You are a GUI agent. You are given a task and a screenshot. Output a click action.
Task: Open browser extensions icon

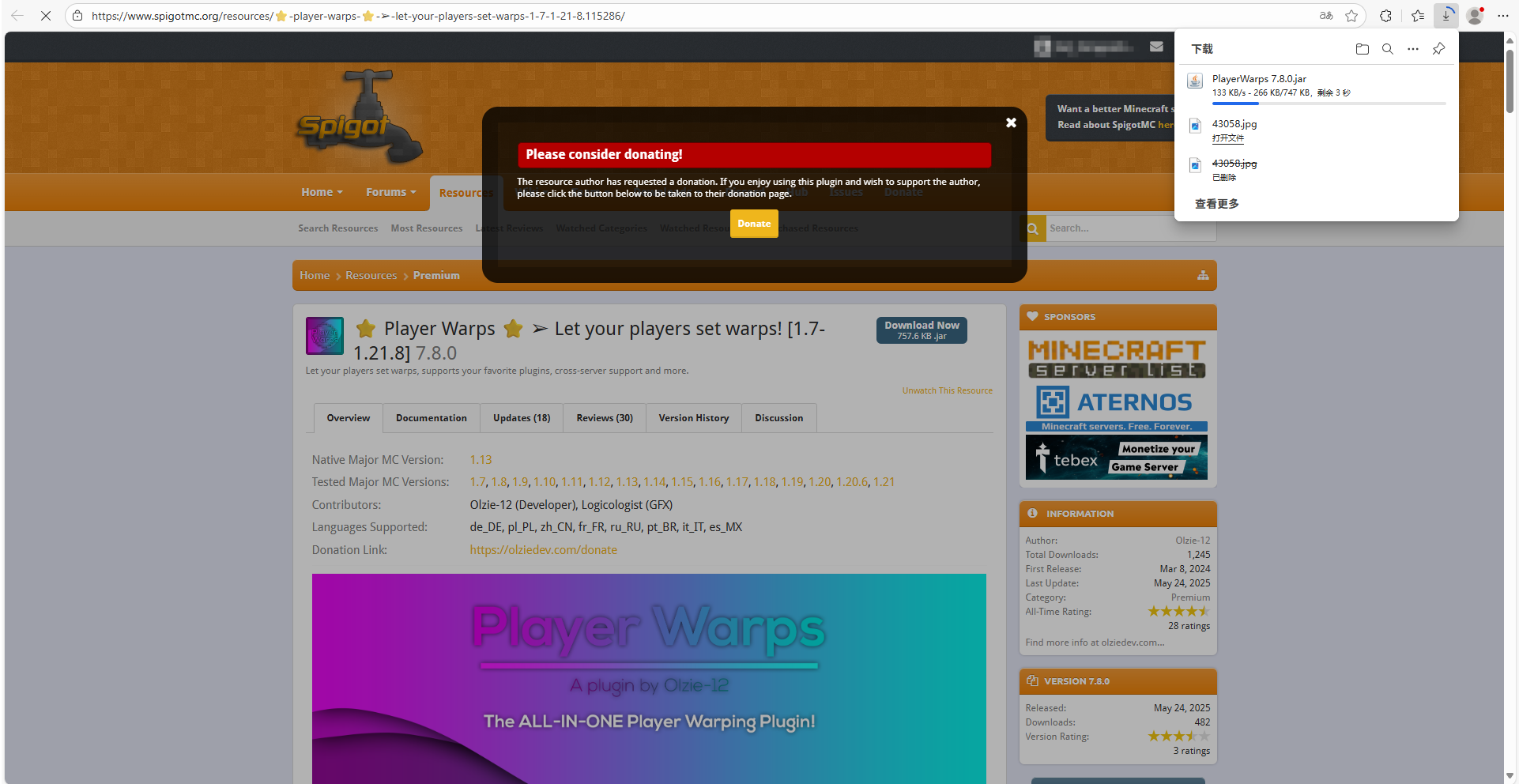point(1385,16)
